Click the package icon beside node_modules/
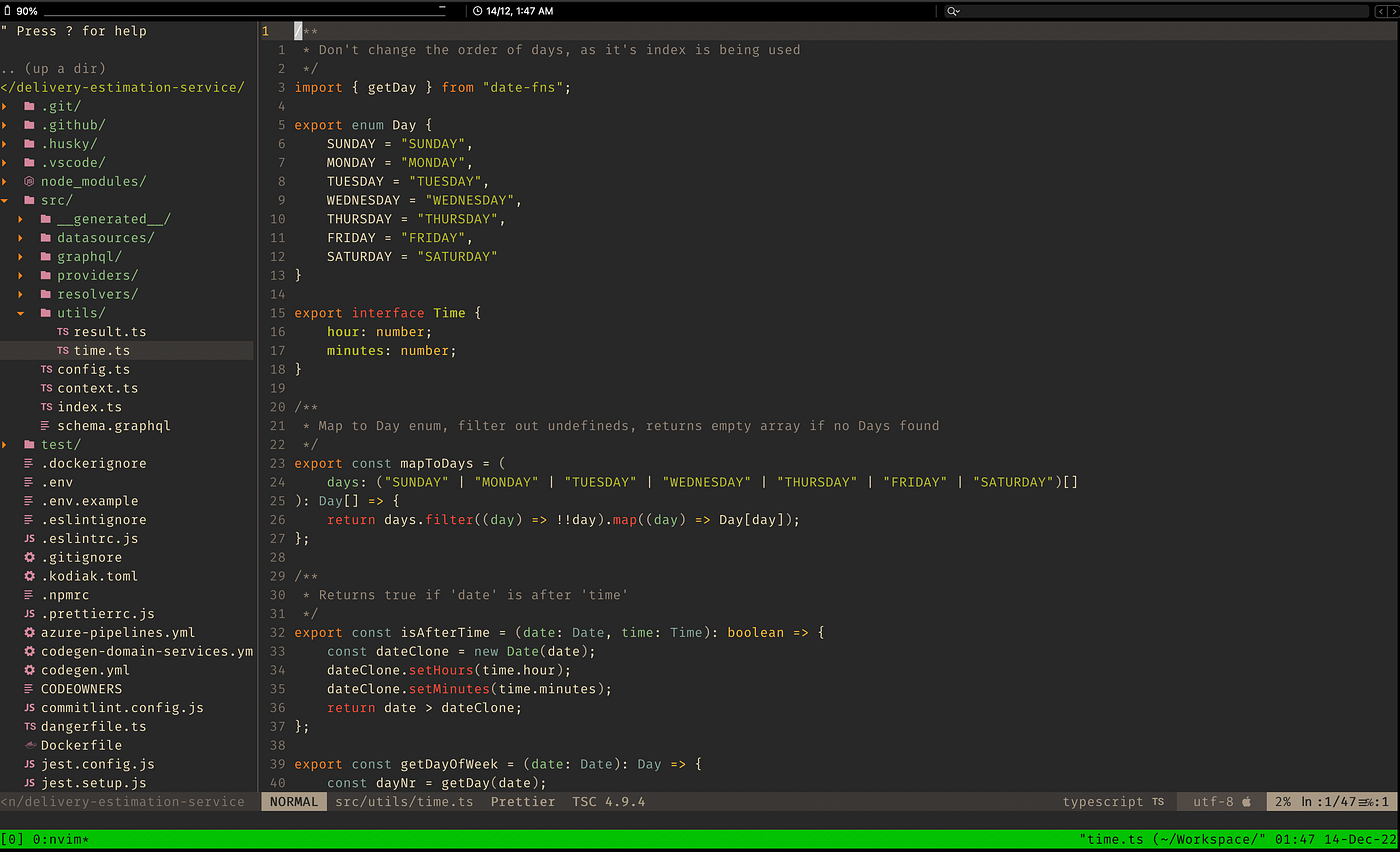Image resolution: width=1400 pixels, height=852 pixels. [29, 181]
